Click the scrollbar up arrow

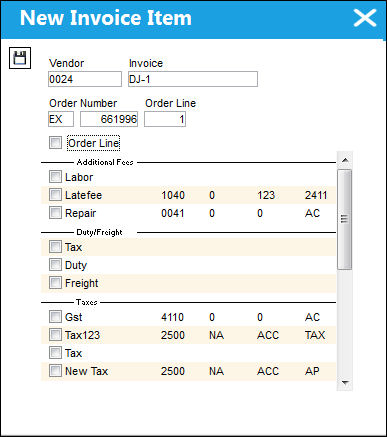(345, 160)
